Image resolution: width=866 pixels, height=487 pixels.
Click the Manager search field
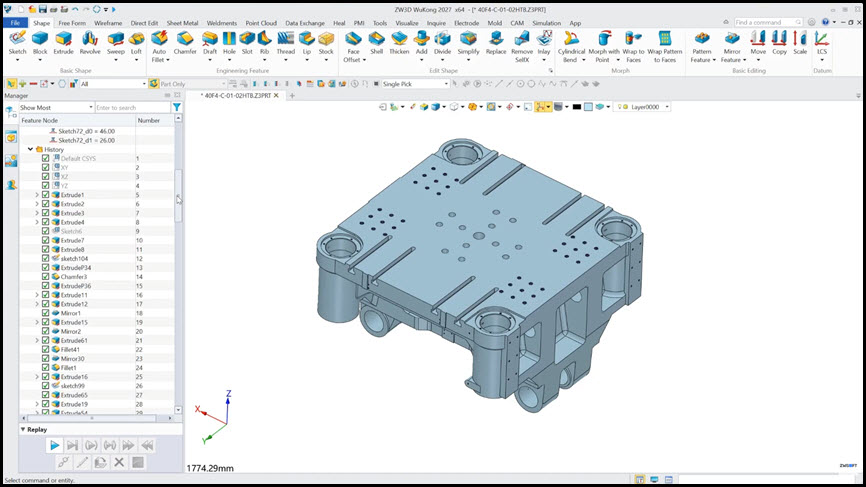[133, 108]
